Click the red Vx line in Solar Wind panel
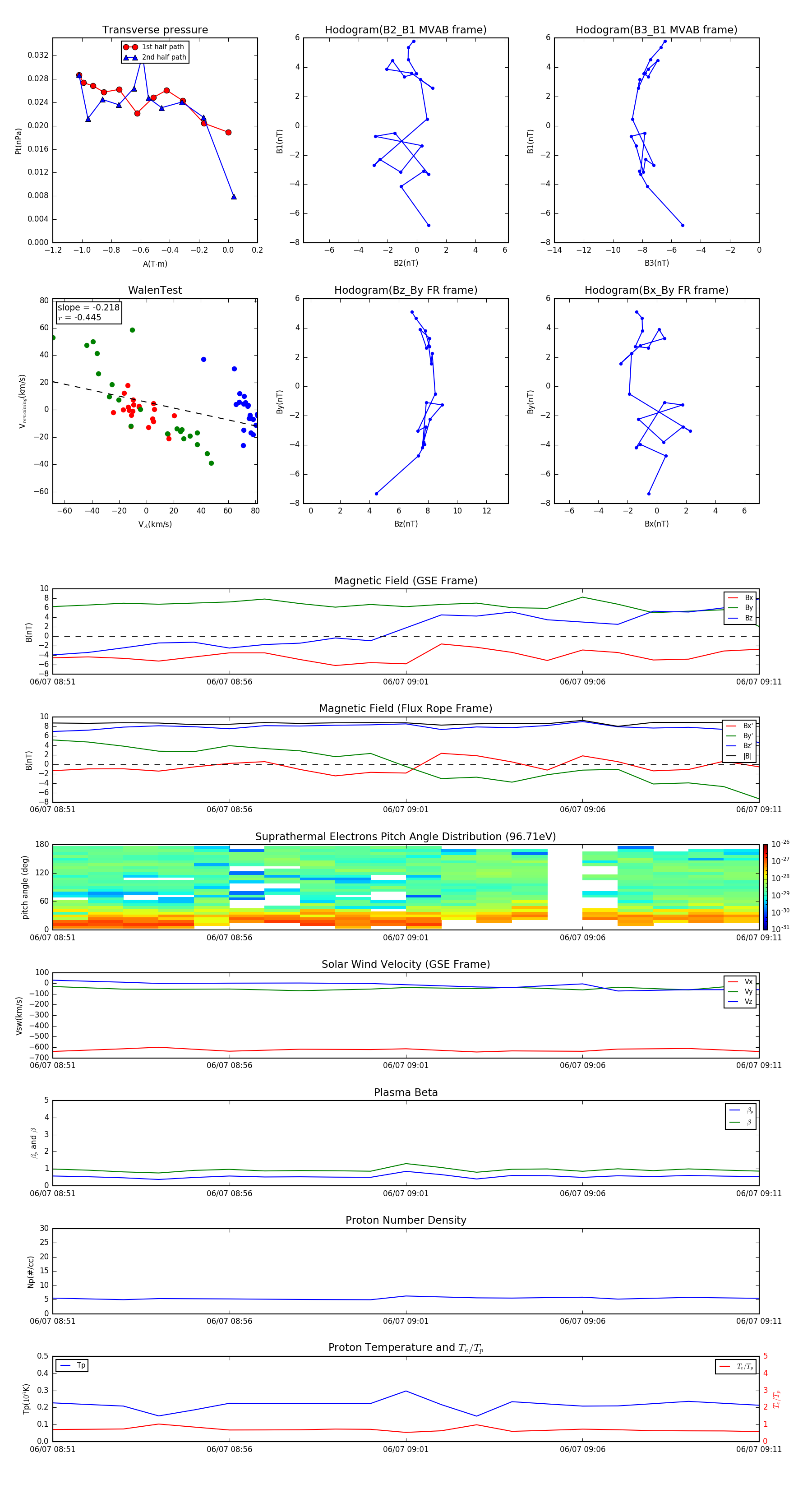Image resolution: width=812 pixels, height=1489 pixels. tap(406, 1049)
